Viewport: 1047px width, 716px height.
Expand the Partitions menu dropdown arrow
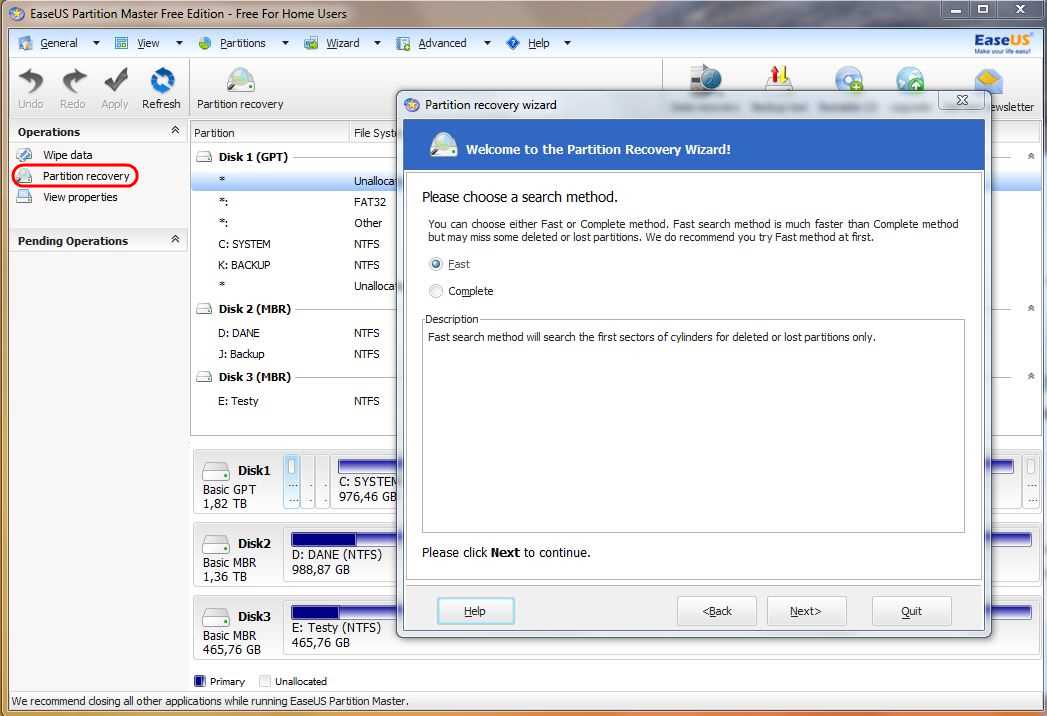tap(285, 43)
